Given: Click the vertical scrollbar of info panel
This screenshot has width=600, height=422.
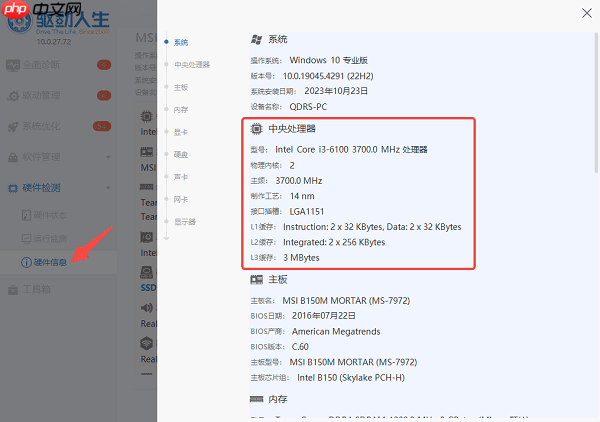Looking at the screenshot, I should click(x=596, y=103).
